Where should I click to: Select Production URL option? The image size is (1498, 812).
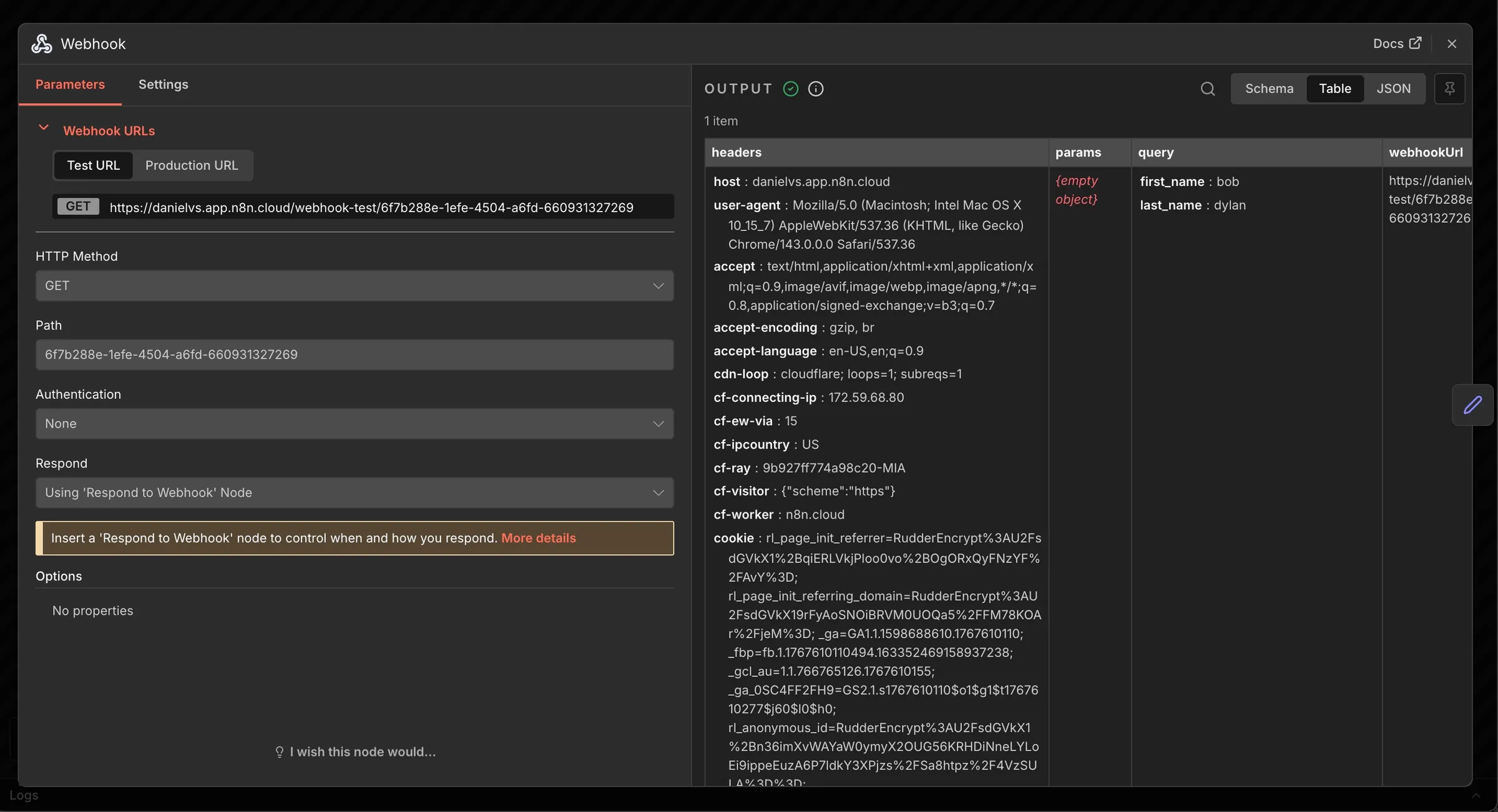tap(192, 165)
